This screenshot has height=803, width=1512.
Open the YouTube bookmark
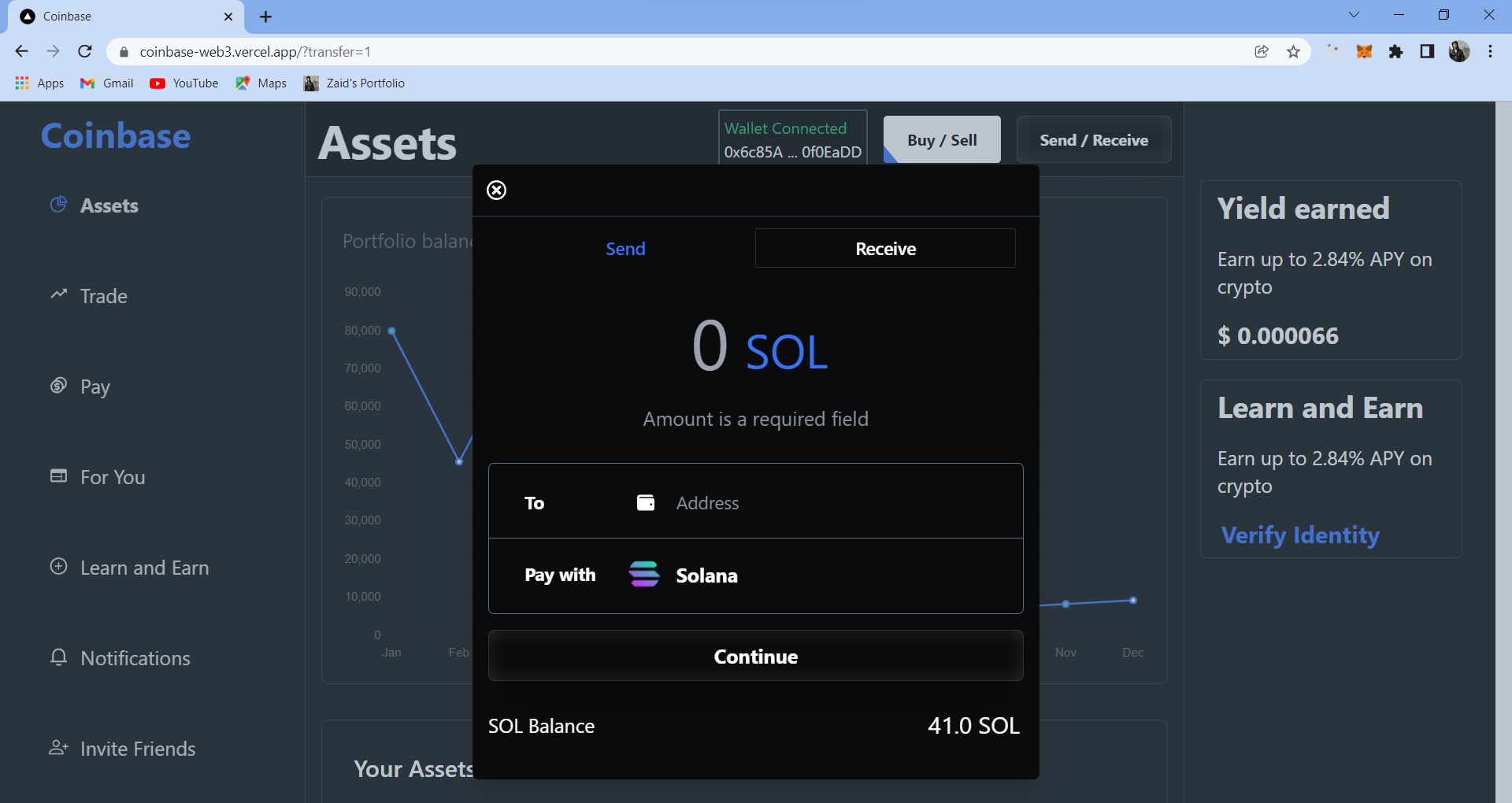(184, 83)
